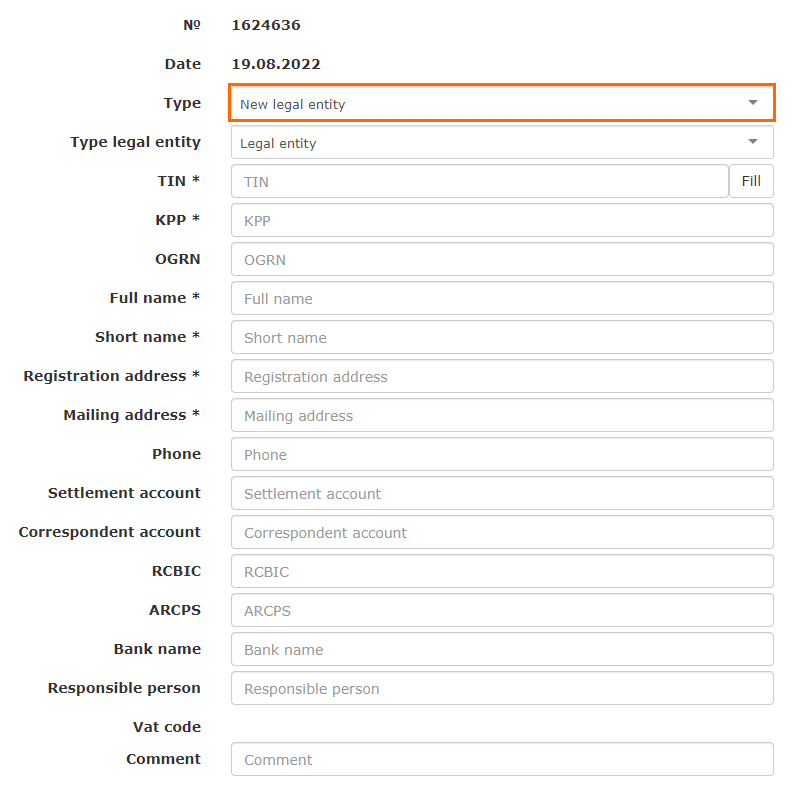Screen dimensions: 795x795
Task: Click the arrow of the Type dropdown
Action: [x=753, y=103]
